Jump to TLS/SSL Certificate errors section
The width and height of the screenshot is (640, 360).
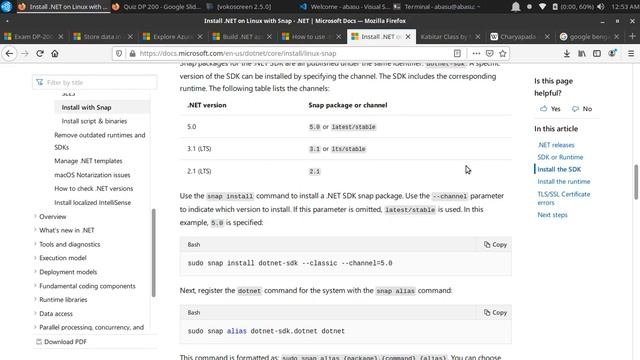click(564, 198)
